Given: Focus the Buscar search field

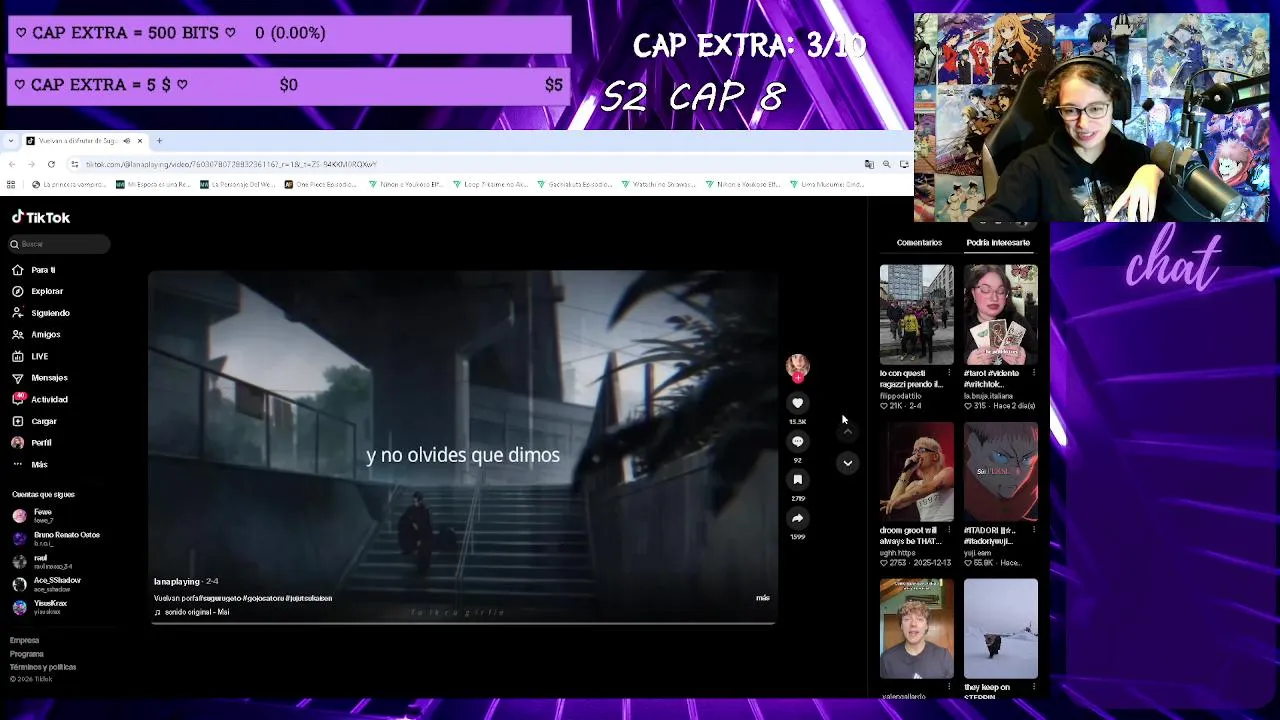Looking at the screenshot, I should (x=59, y=244).
